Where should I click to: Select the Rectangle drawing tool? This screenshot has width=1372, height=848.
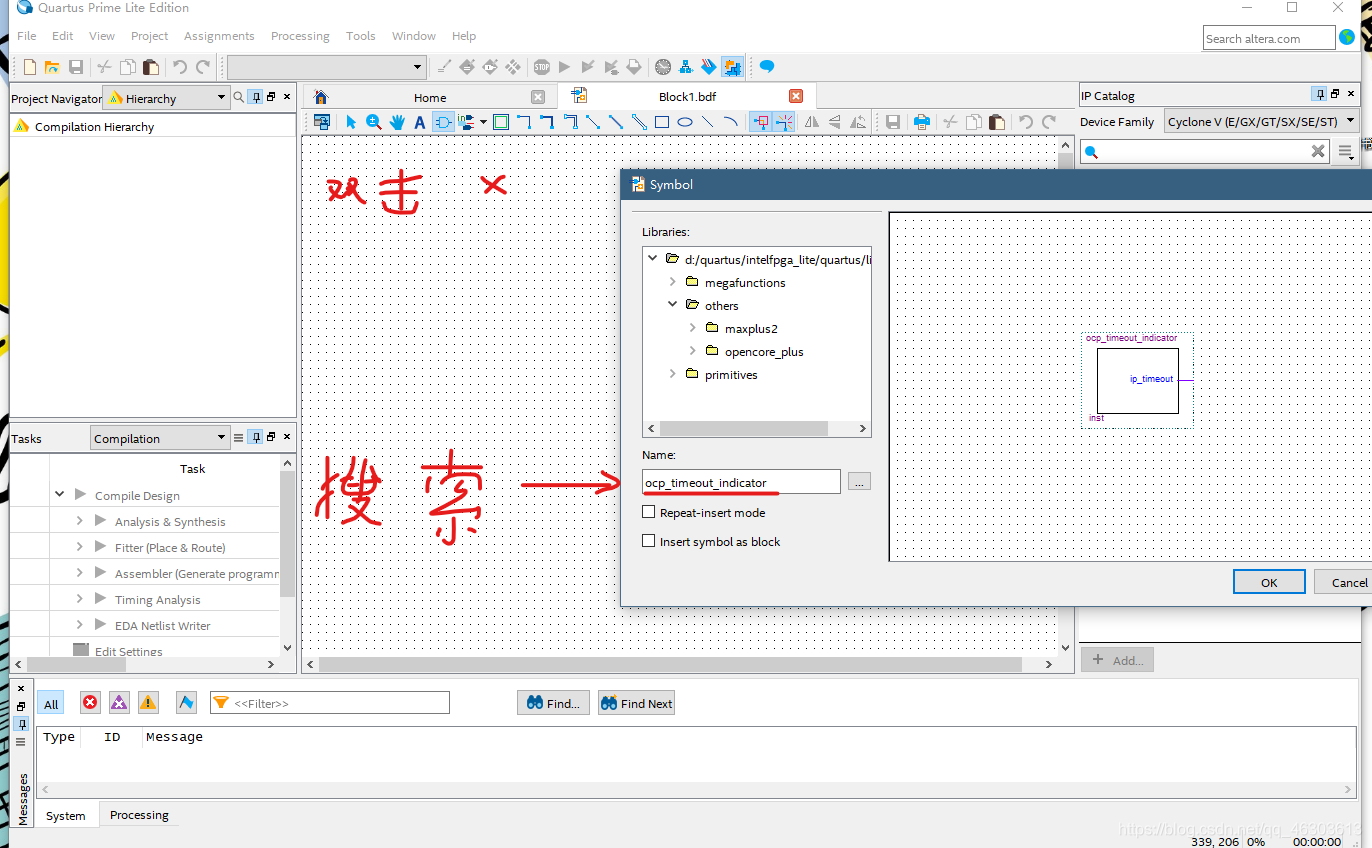pyautogui.click(x=662, y=122)
